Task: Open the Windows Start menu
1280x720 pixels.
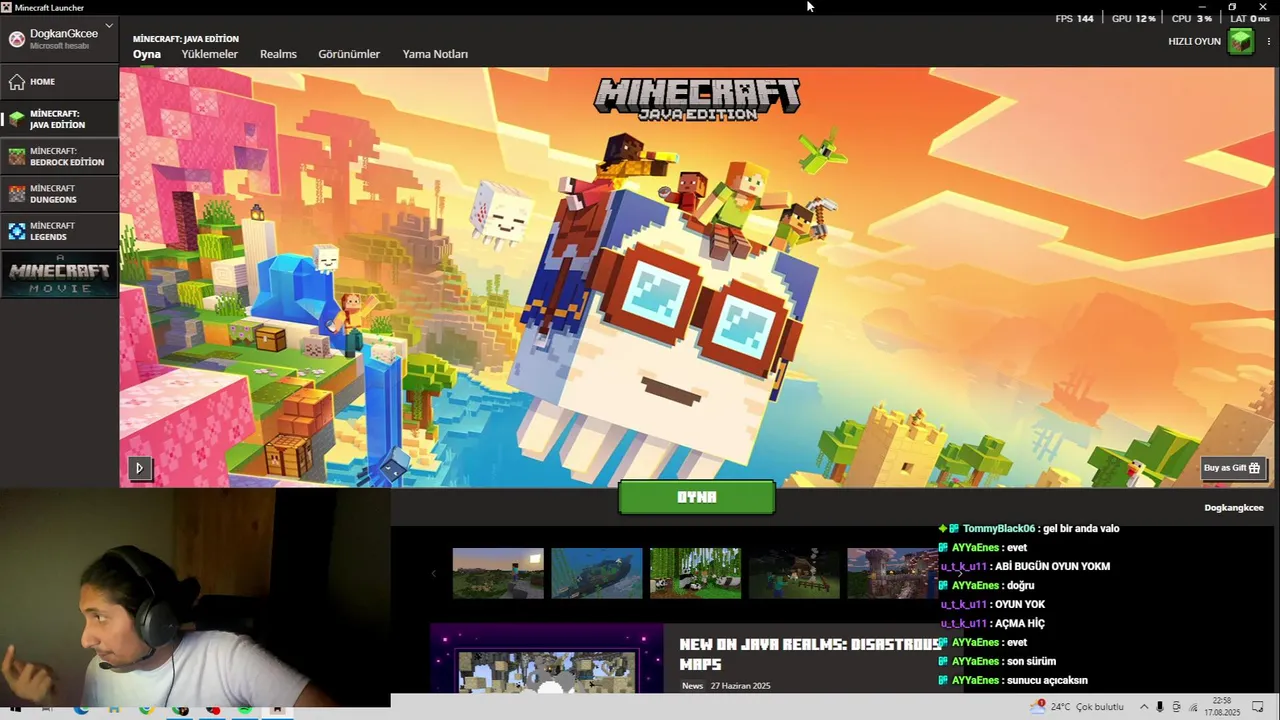Action: coord(14,710)
